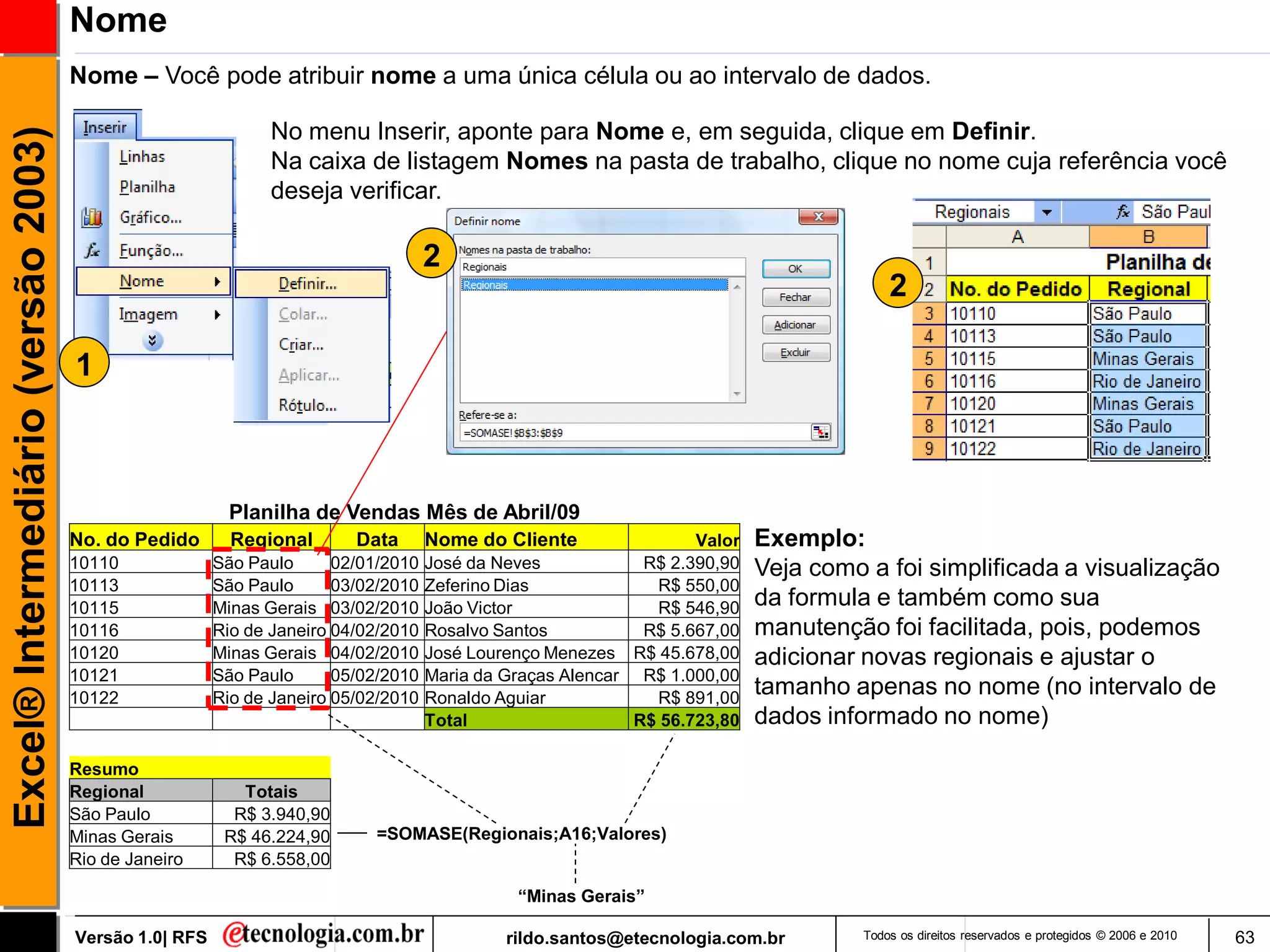Click the etecnologia.com.br logo link
The width and height of the screenshot is (1270, 952).
point(324,933)
